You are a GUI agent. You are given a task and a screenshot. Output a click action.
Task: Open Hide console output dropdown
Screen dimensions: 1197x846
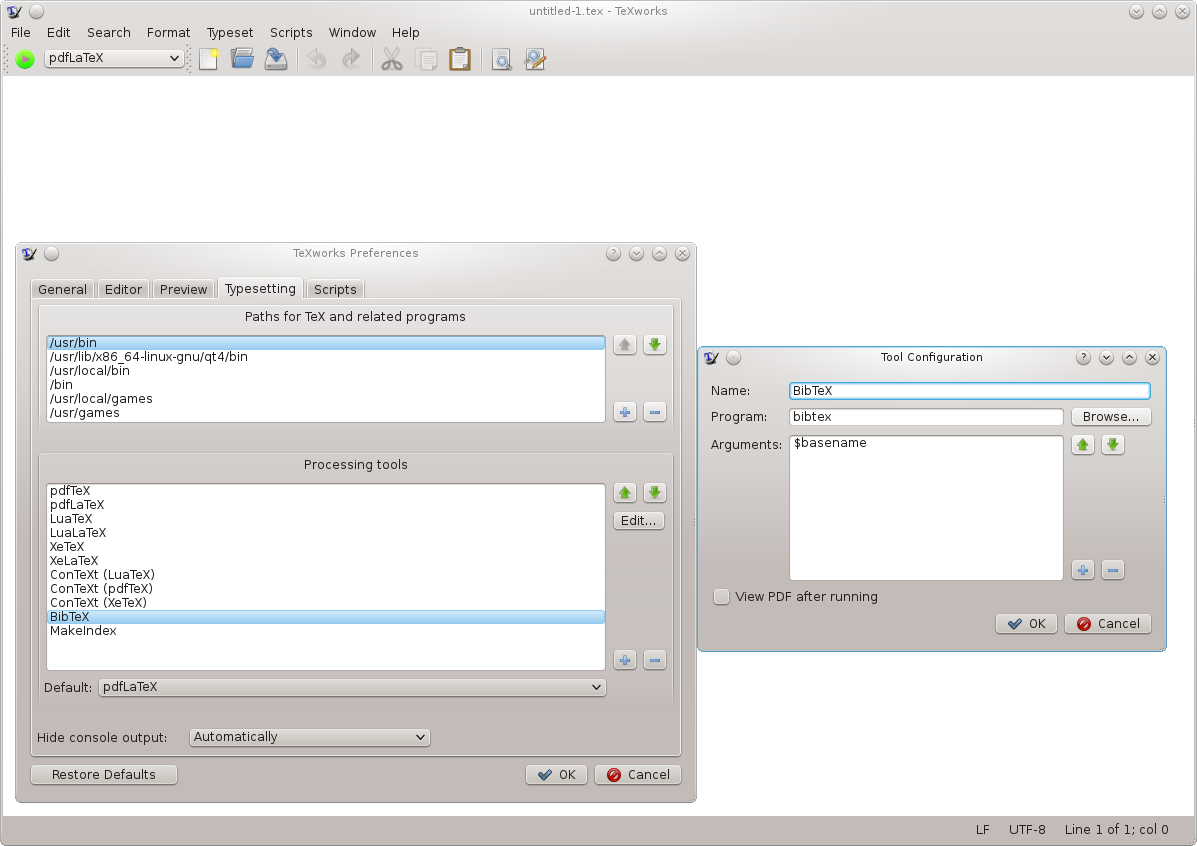309,738
